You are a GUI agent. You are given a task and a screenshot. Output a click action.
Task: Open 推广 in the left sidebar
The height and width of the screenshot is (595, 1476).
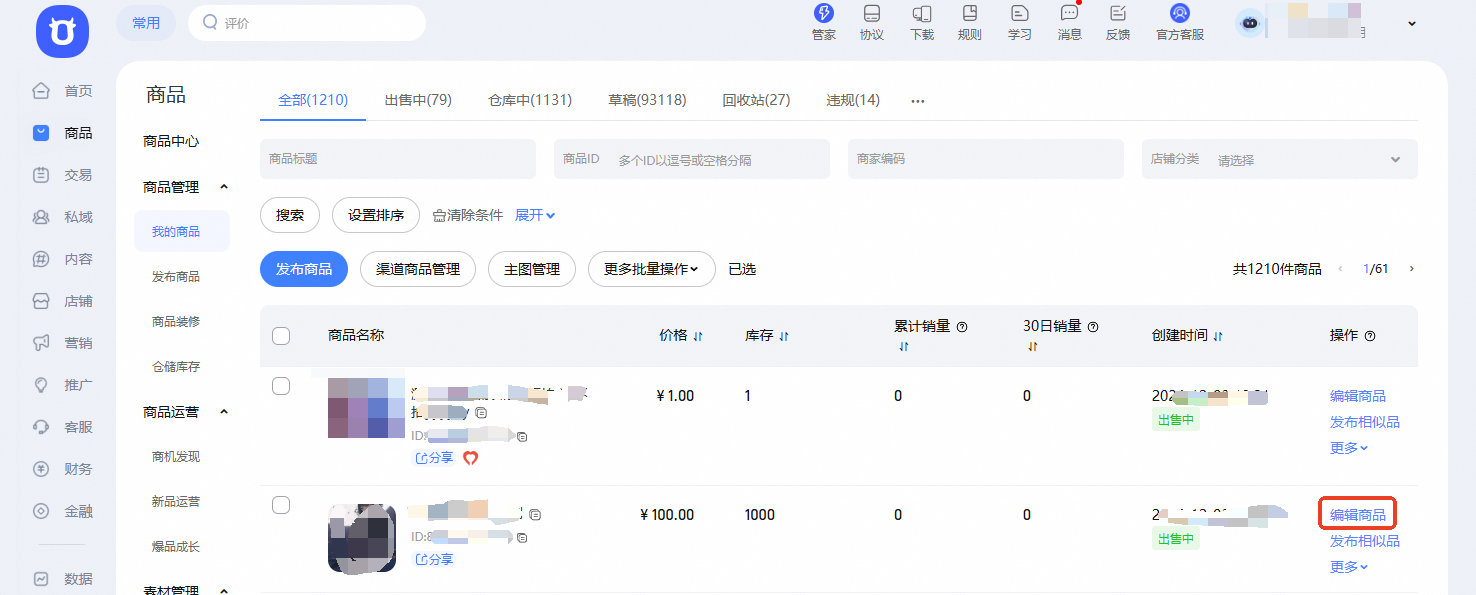point(63,385)
